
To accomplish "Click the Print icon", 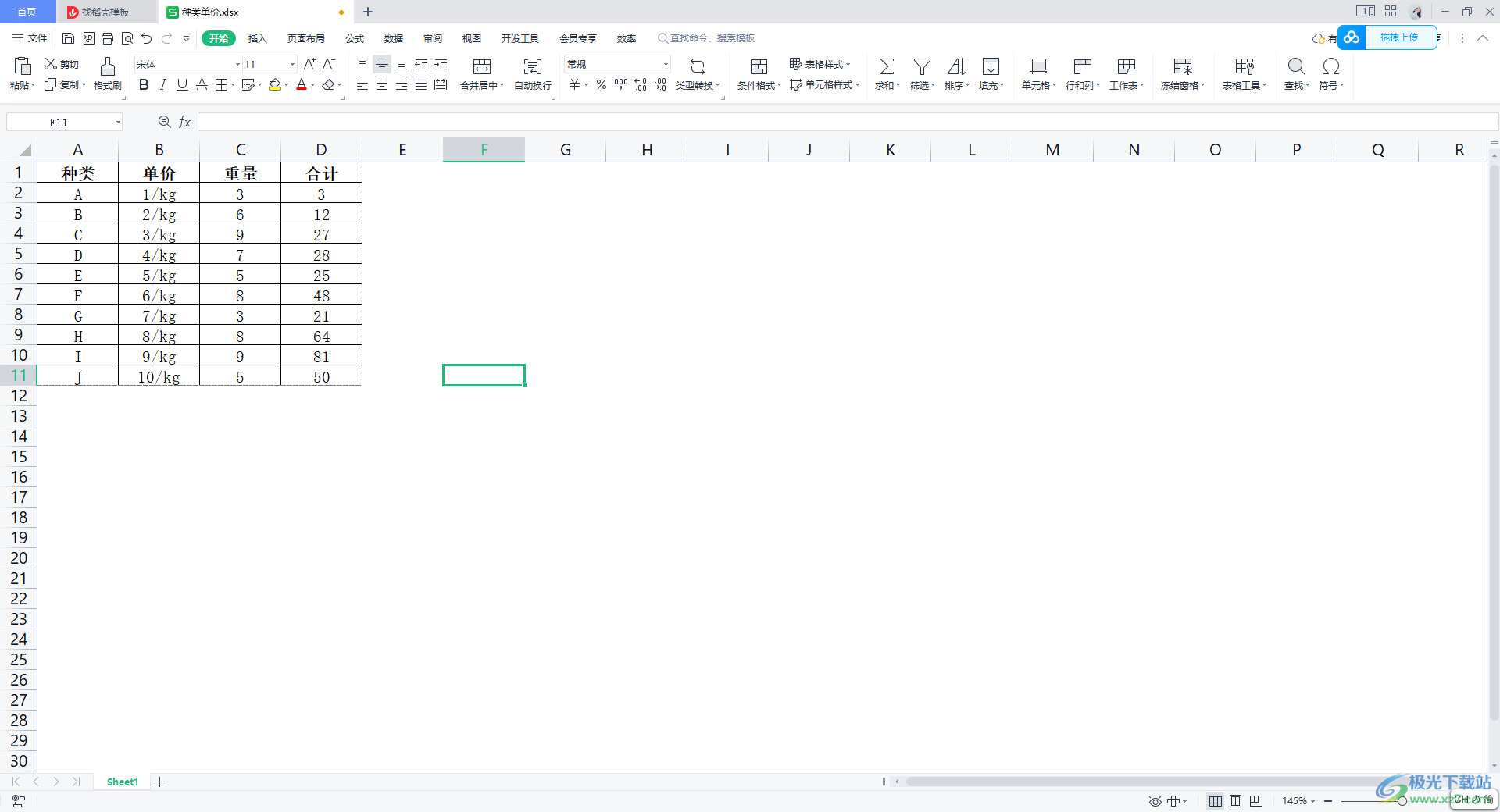I will pos(107,38).
